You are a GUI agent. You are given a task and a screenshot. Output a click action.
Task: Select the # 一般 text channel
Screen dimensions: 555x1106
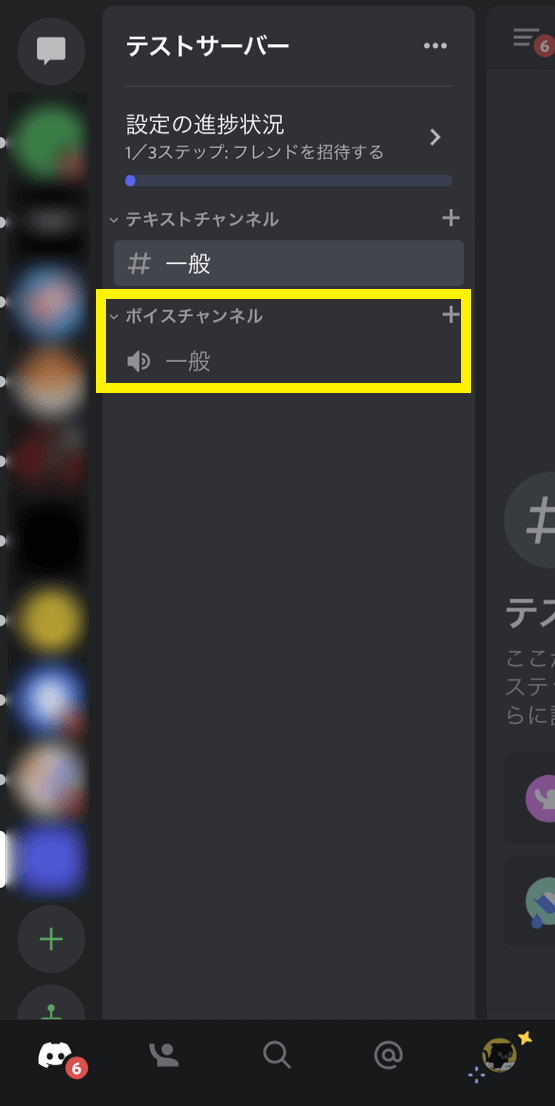point(288,264)
